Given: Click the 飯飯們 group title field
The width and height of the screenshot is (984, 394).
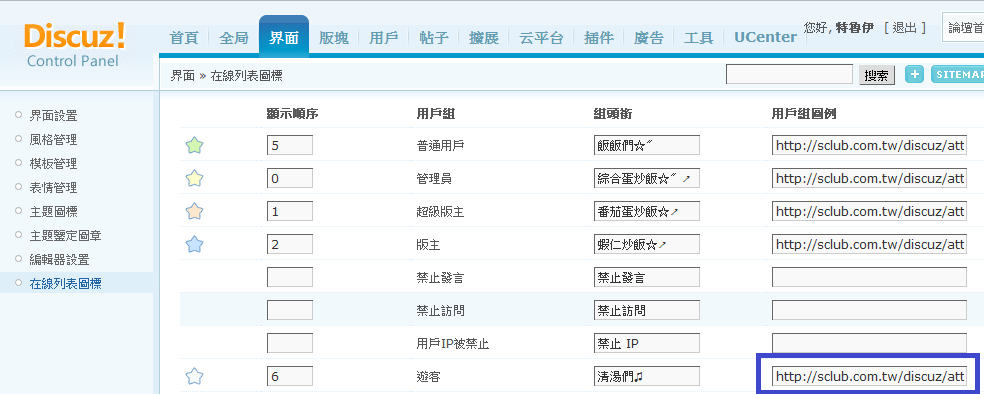Looking at the screenshot, I should point(646,146).
